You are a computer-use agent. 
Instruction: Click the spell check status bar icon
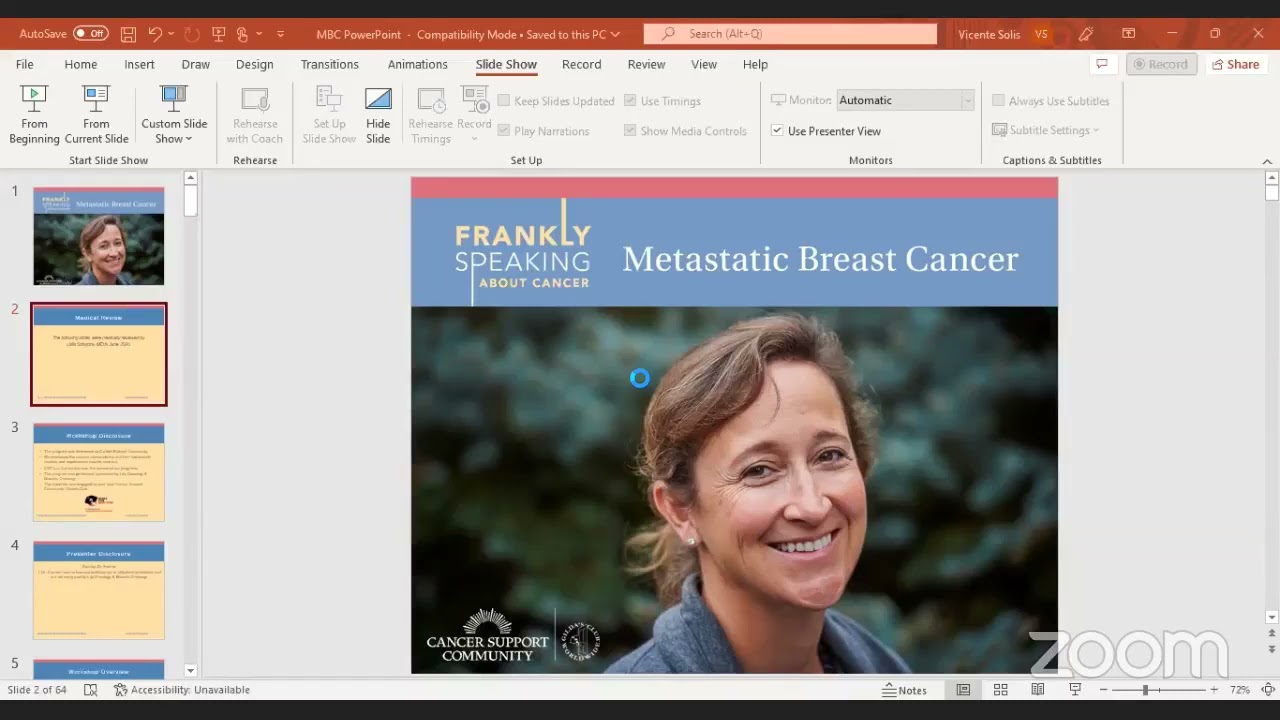[x=91, y=690]
